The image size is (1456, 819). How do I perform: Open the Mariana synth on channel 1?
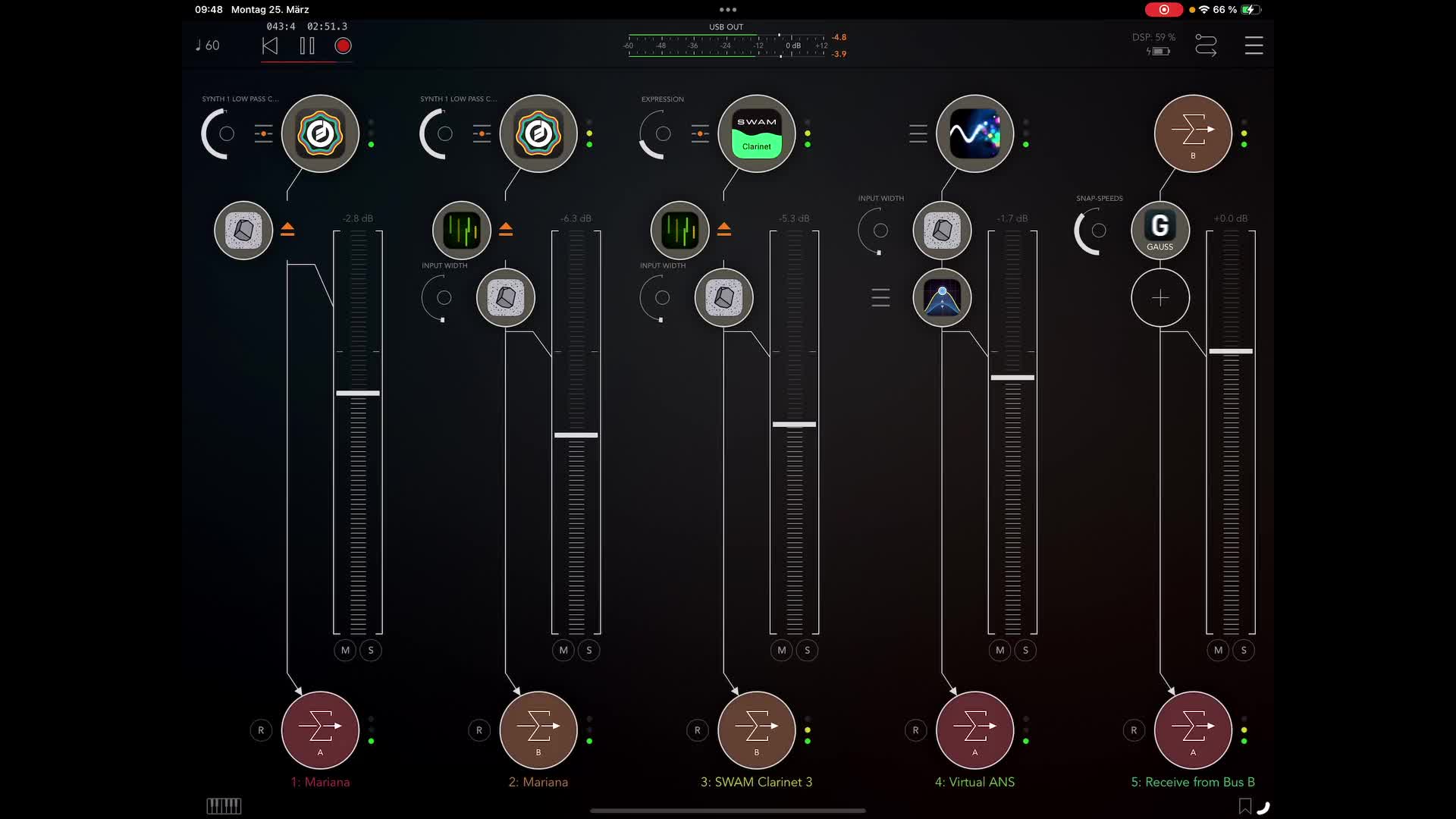(x=320, y=133)
